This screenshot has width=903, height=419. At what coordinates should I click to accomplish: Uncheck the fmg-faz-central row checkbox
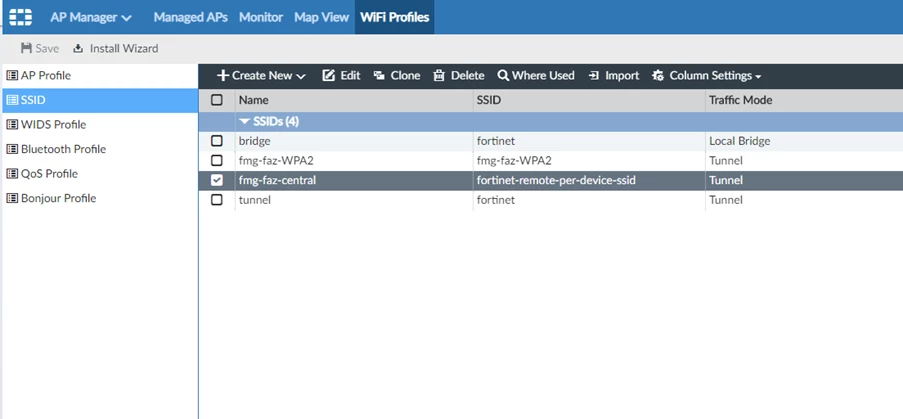tap(217, 180)
